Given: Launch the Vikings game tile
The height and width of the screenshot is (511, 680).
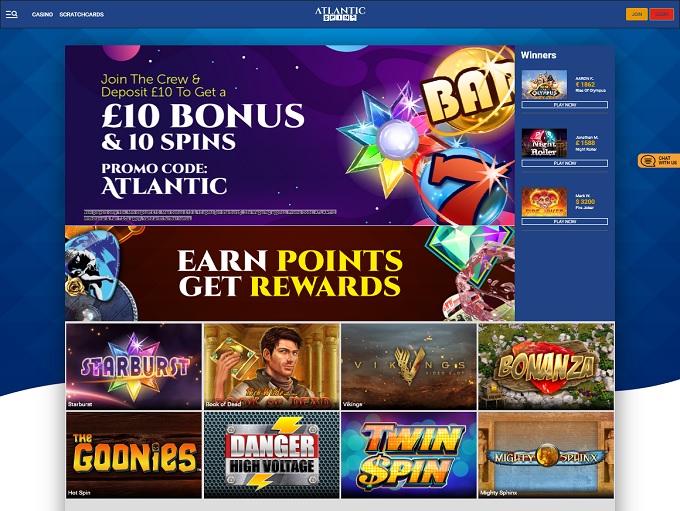Looking at the screenshot, I should coord(409,366).
